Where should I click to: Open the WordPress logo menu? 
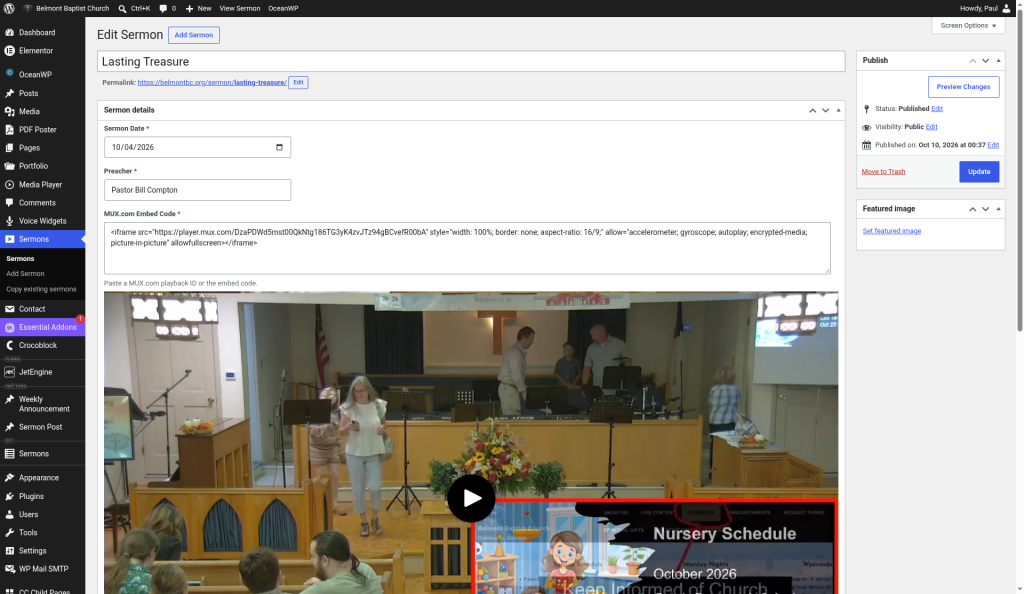pos(9,8)
